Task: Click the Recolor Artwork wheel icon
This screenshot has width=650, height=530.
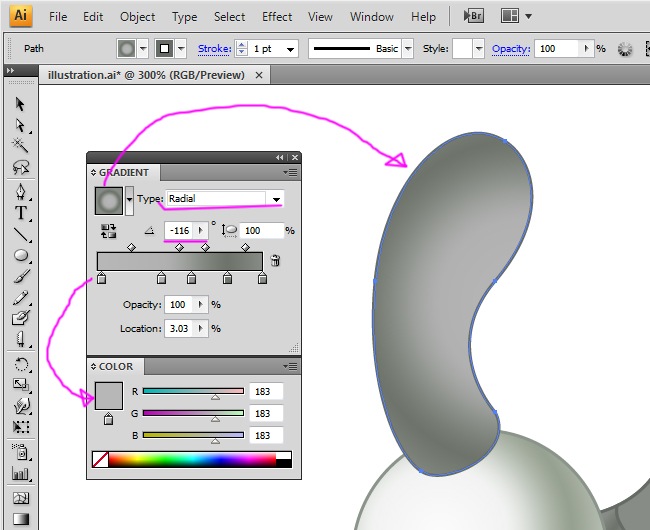Action: (x=625, y=49)
